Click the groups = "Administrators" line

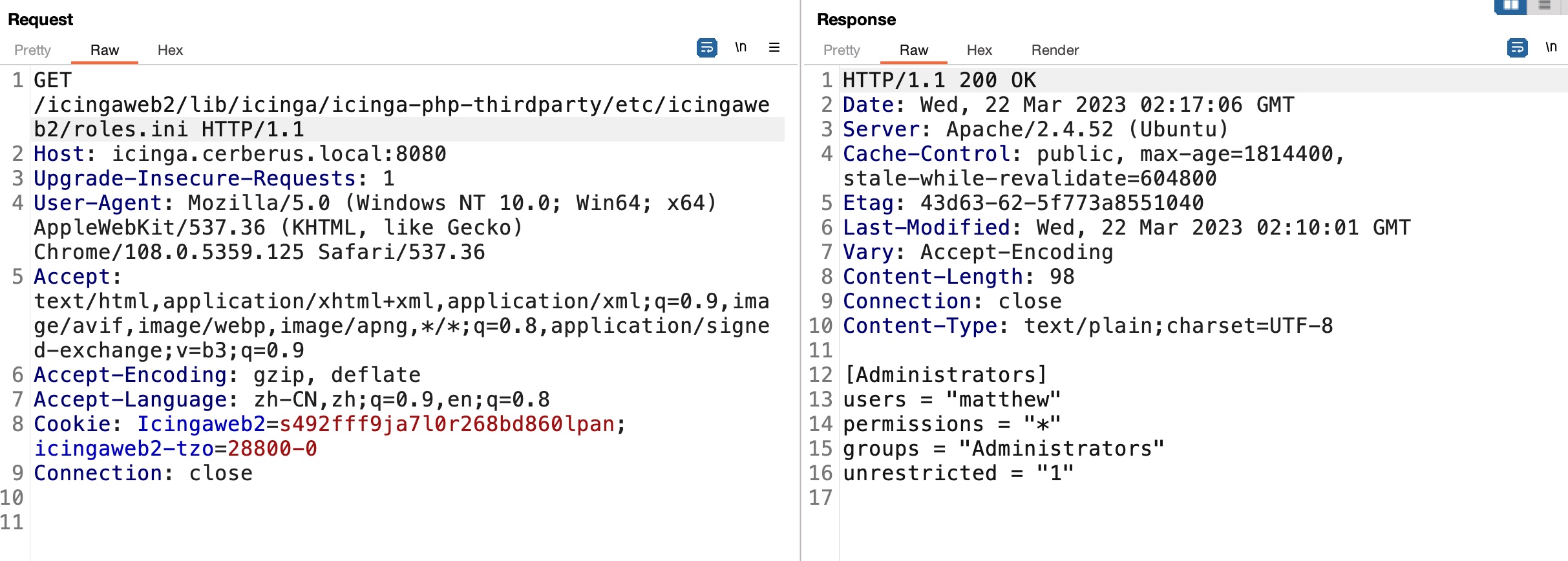tap(1004, 449)
